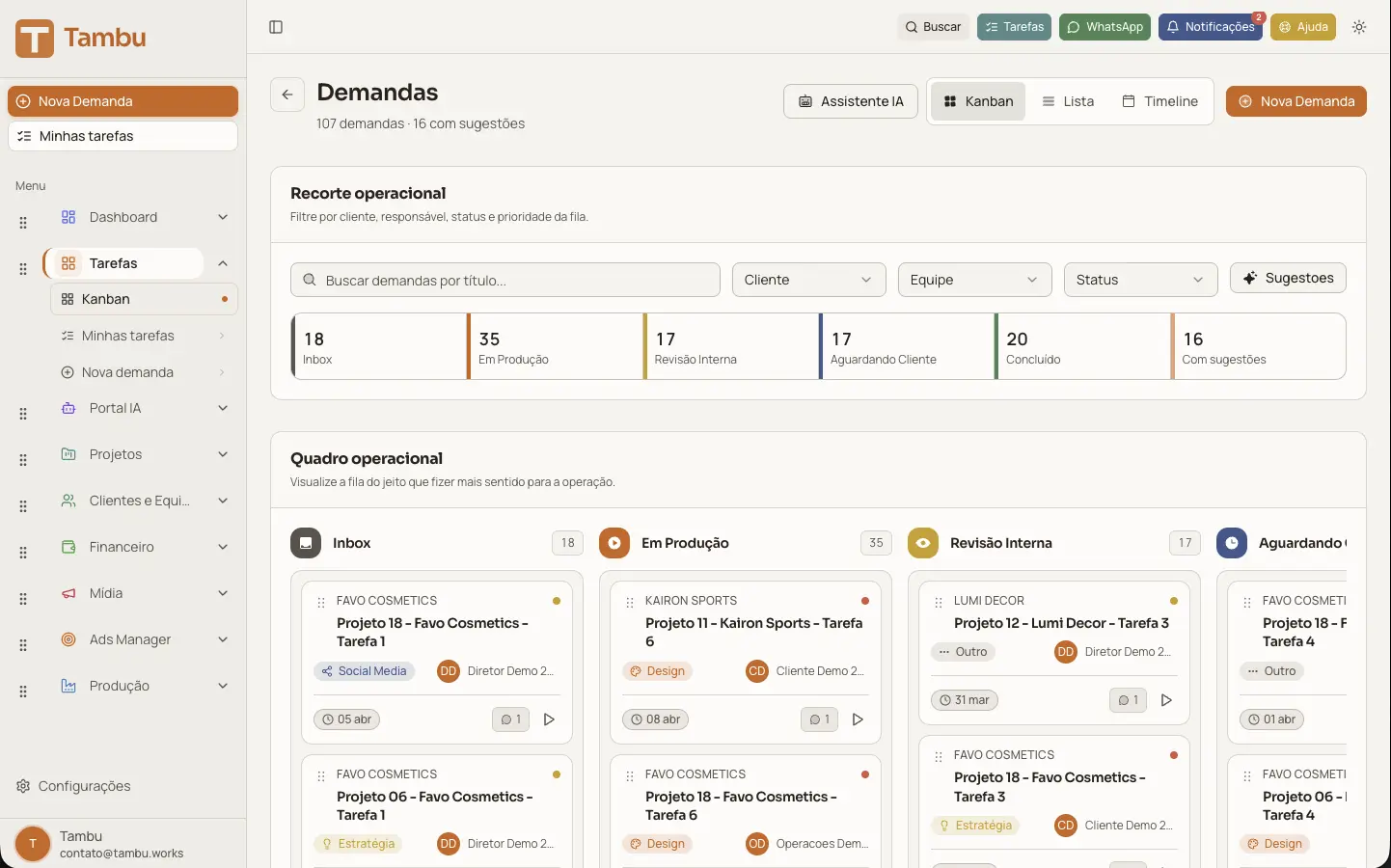Open the Status filter dropdown

pos(1139,280)
